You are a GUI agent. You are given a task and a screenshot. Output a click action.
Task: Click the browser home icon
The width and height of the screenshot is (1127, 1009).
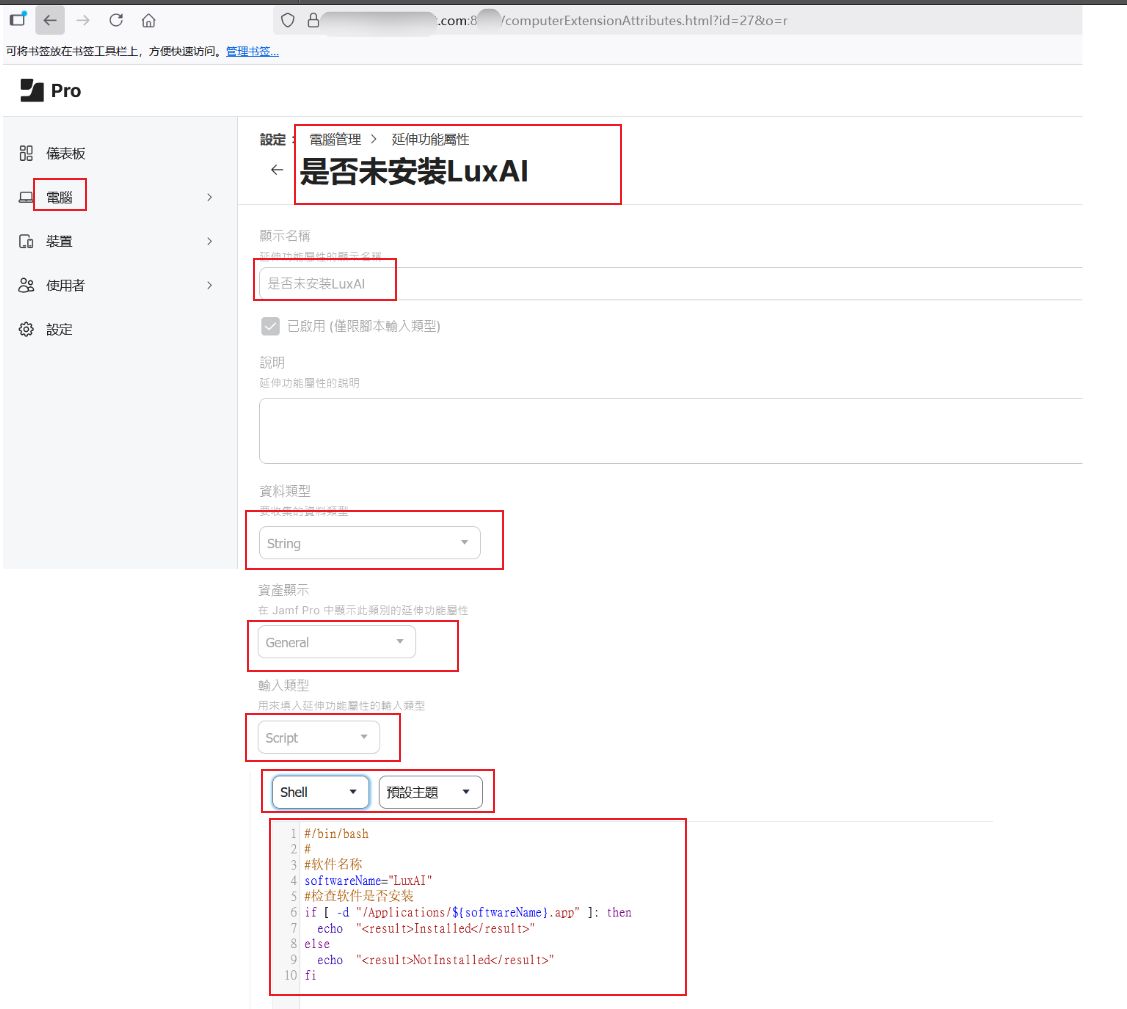148,20
